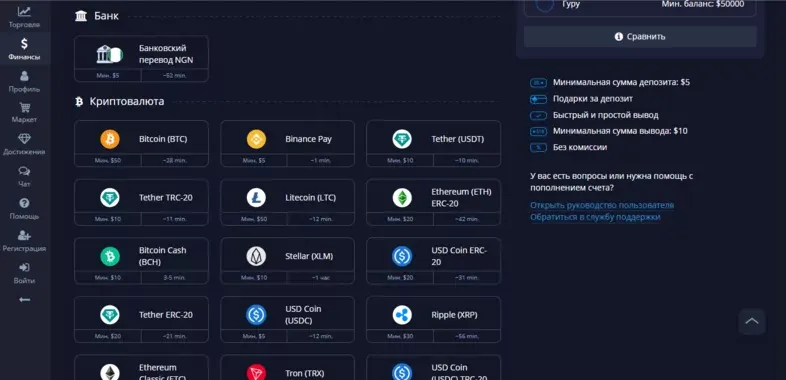Click the Банк section heading
Image resolution: width=786 pixels, height=380 pixels.
(106, 16)
